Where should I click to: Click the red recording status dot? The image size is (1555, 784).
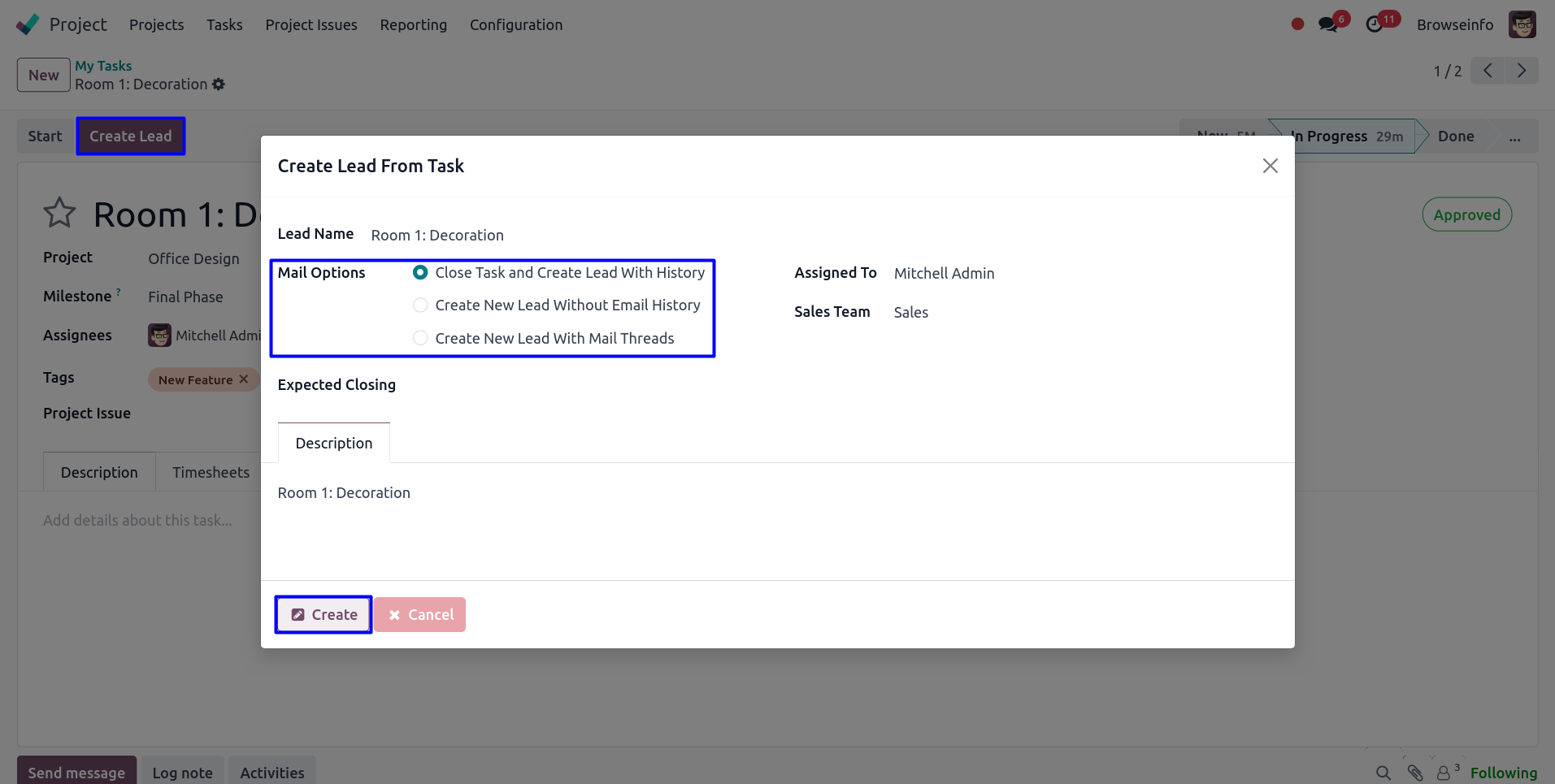click(x=1297, y=24)
